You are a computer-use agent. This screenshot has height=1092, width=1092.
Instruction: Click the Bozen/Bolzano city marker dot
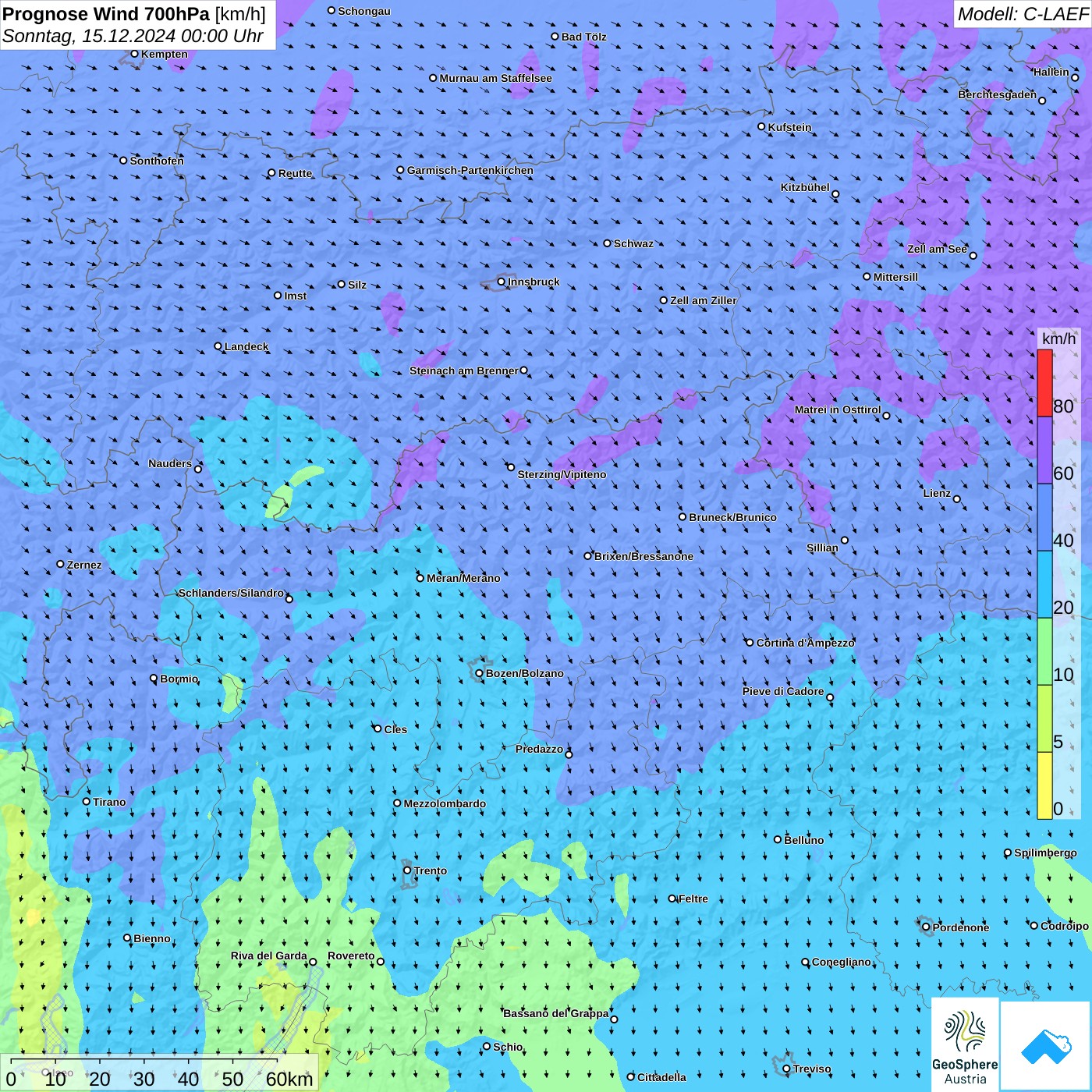point(480,673)
